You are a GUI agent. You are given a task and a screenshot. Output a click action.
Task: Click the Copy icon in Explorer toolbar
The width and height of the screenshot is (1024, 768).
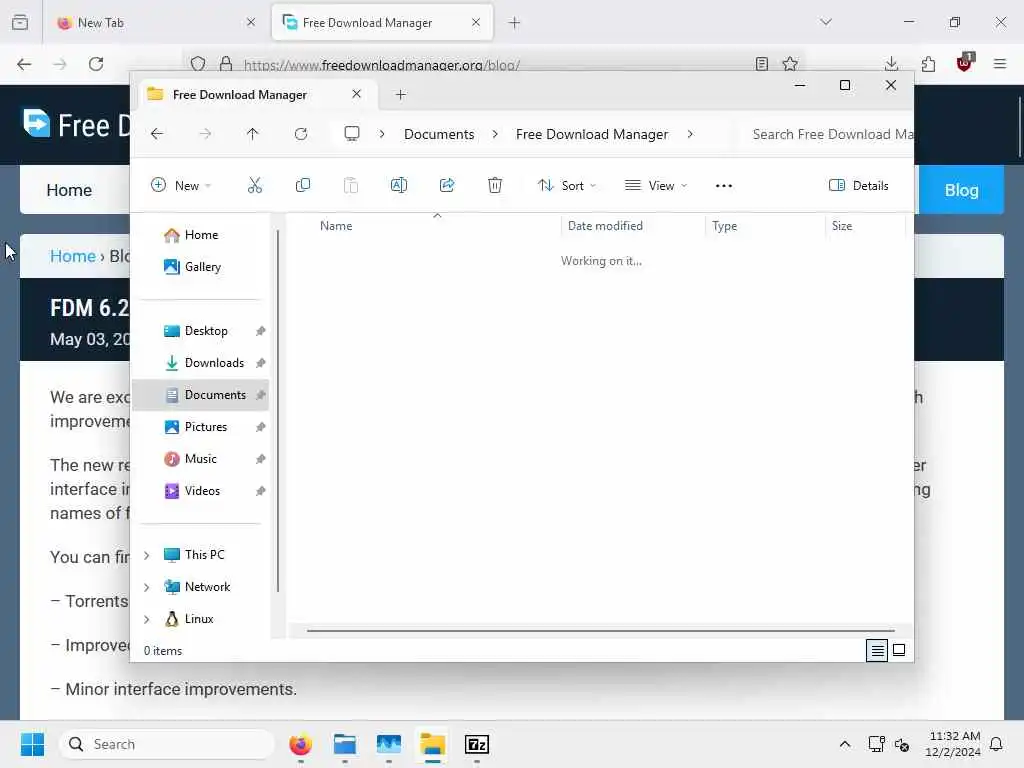point(302,185)
